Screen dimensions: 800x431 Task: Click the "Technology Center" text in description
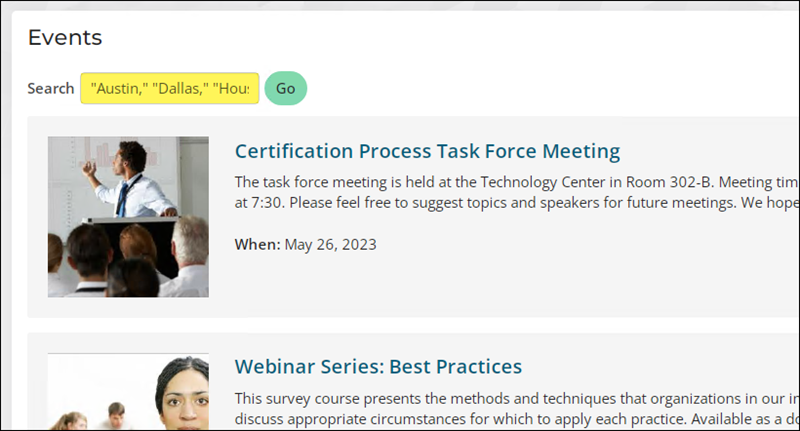(535, 182)
